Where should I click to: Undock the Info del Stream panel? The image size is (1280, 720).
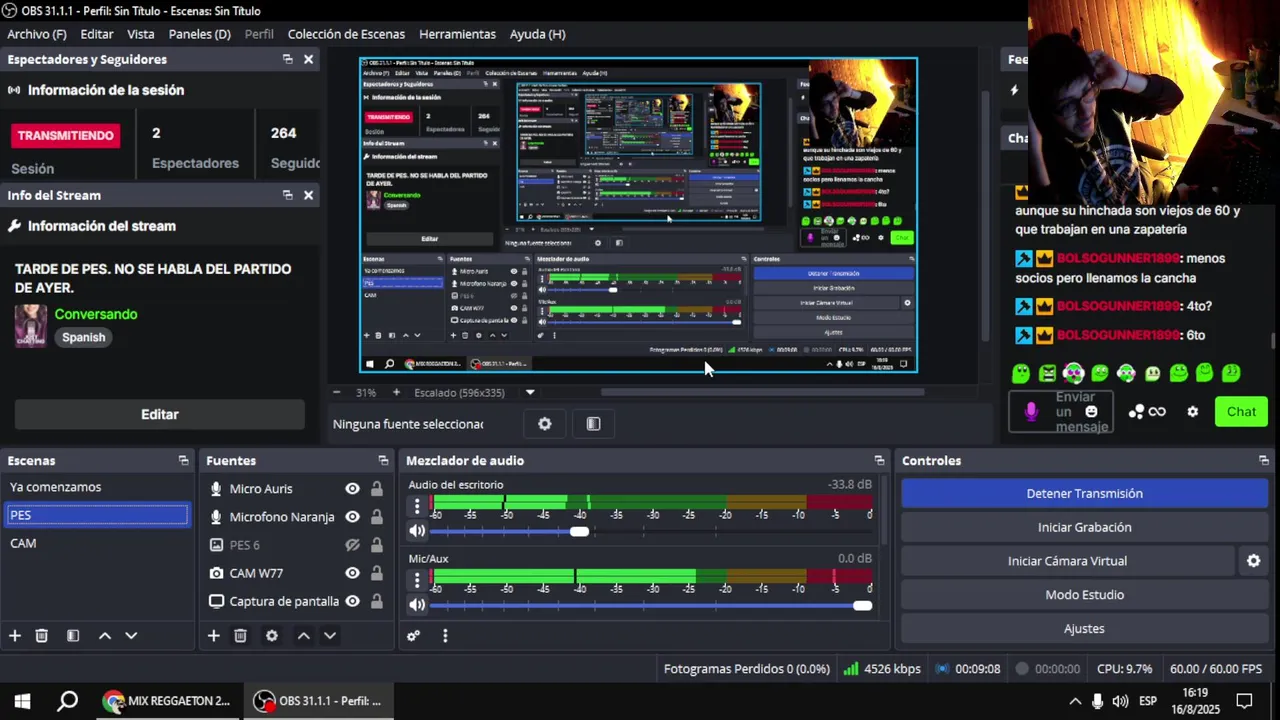pos(287,195)
